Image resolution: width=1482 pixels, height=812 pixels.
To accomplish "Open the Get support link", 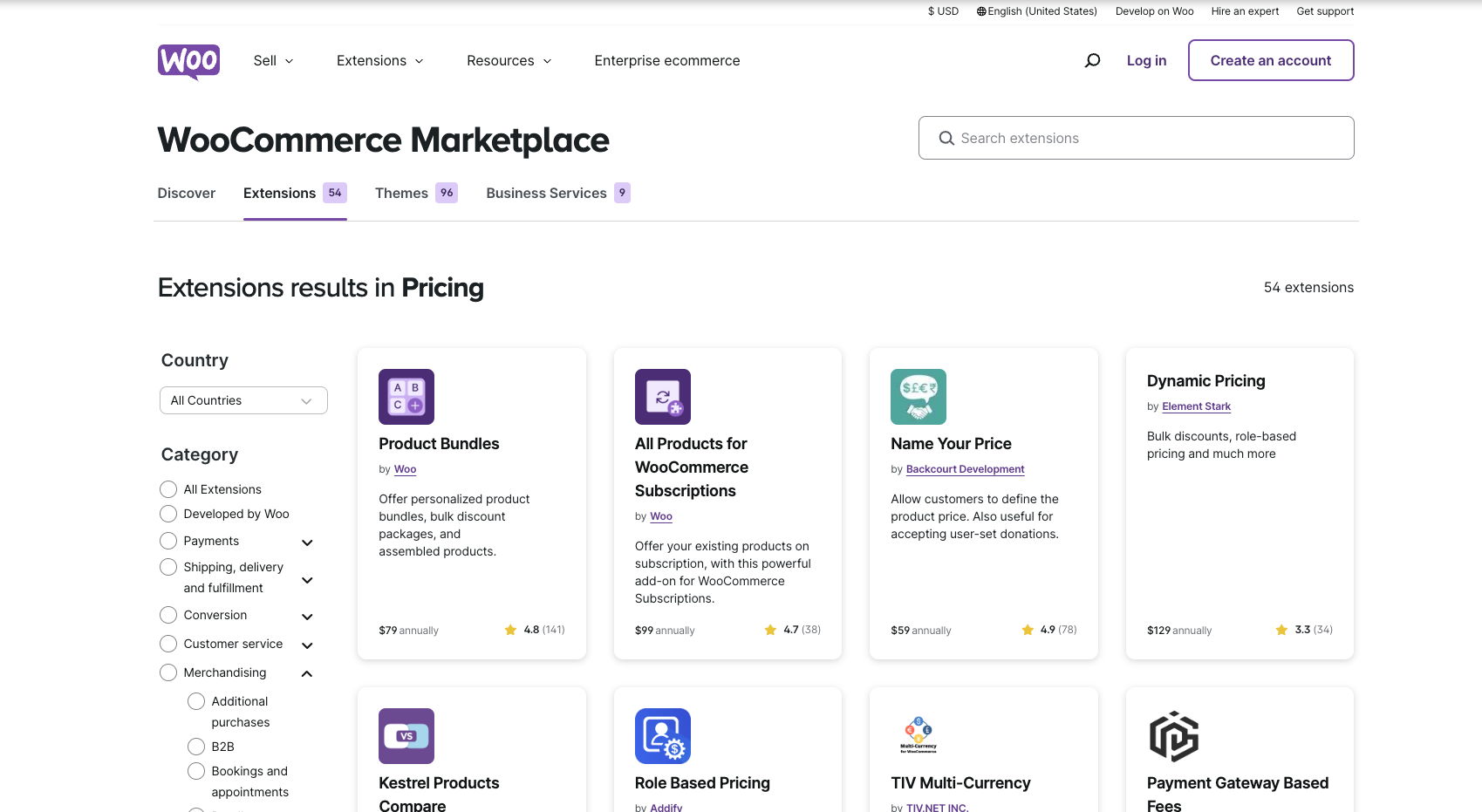I will pos(1325,11).
